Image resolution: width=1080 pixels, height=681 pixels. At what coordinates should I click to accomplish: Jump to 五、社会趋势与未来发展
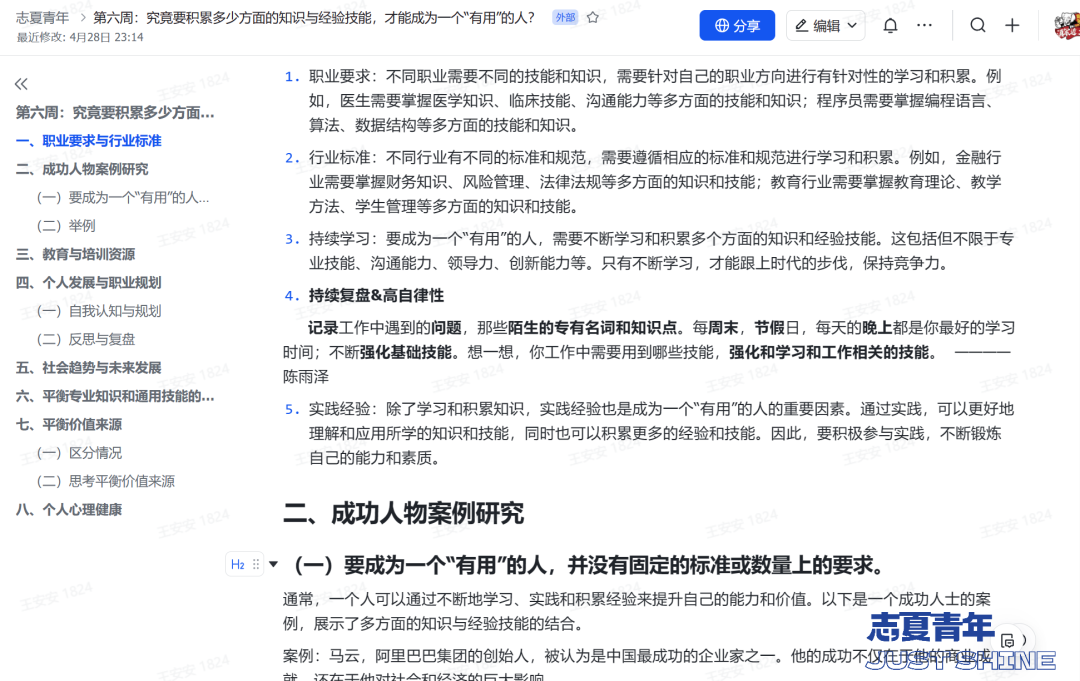pos(89,368)
